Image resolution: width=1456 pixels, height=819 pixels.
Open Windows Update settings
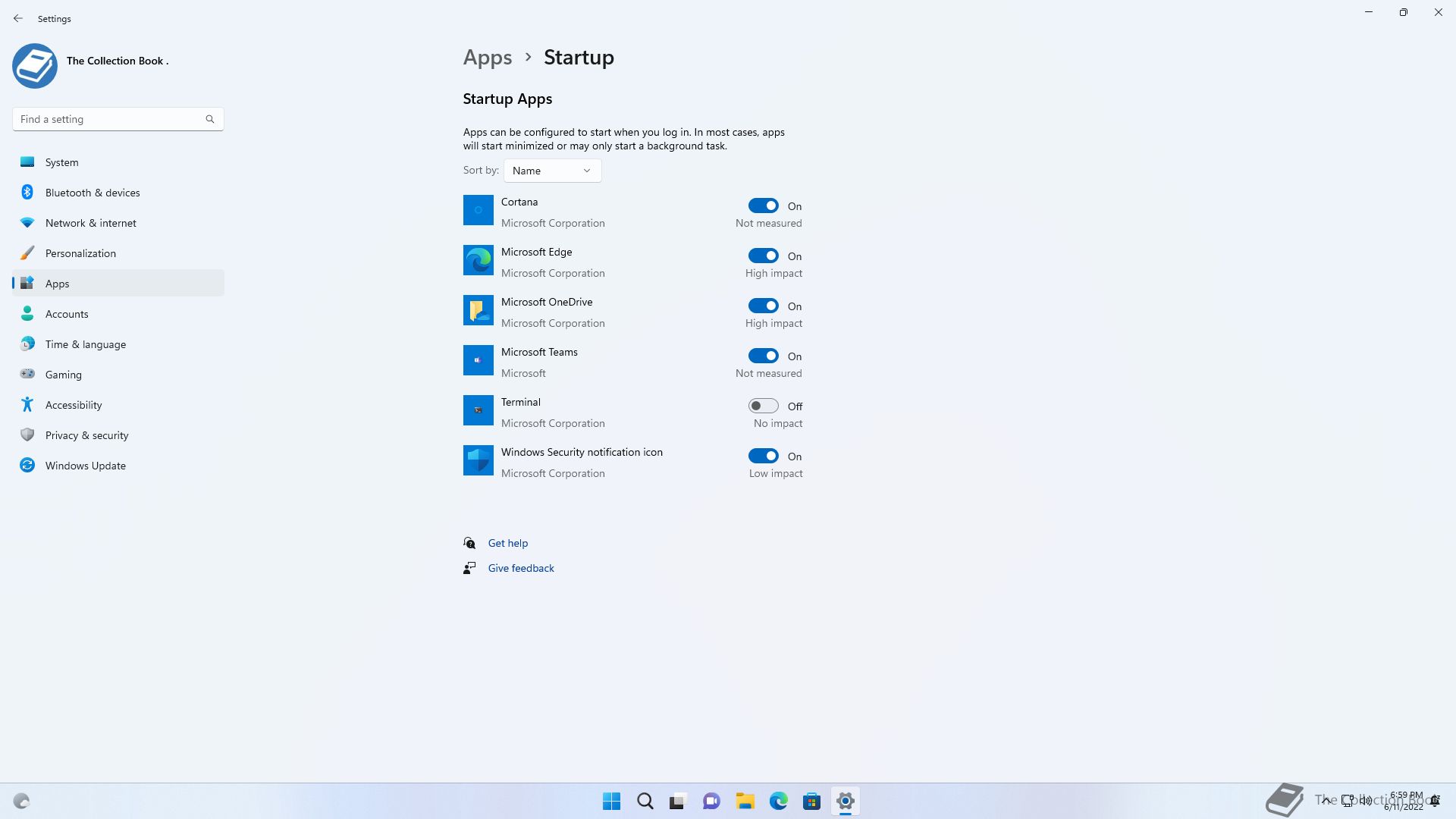coord(118,466)
